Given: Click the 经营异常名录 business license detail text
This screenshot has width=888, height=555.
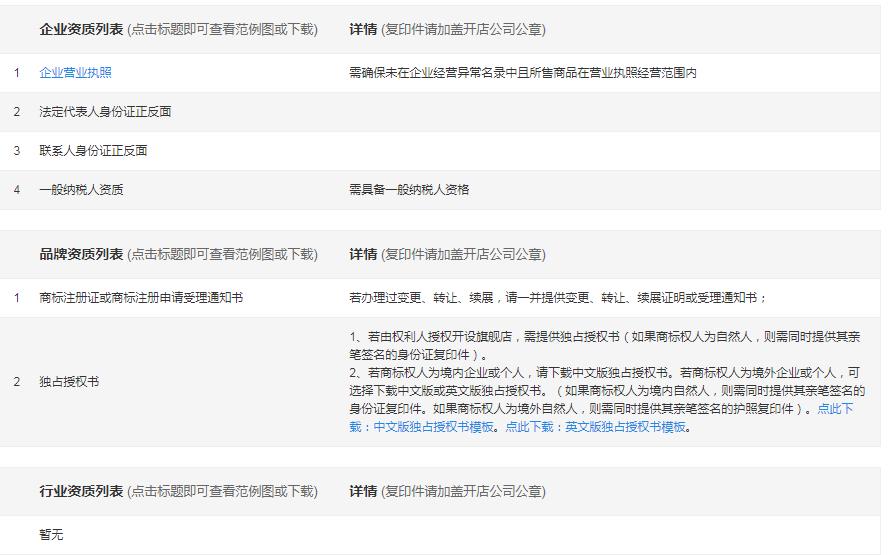Looking at the screenshot, I should [522, 73].
